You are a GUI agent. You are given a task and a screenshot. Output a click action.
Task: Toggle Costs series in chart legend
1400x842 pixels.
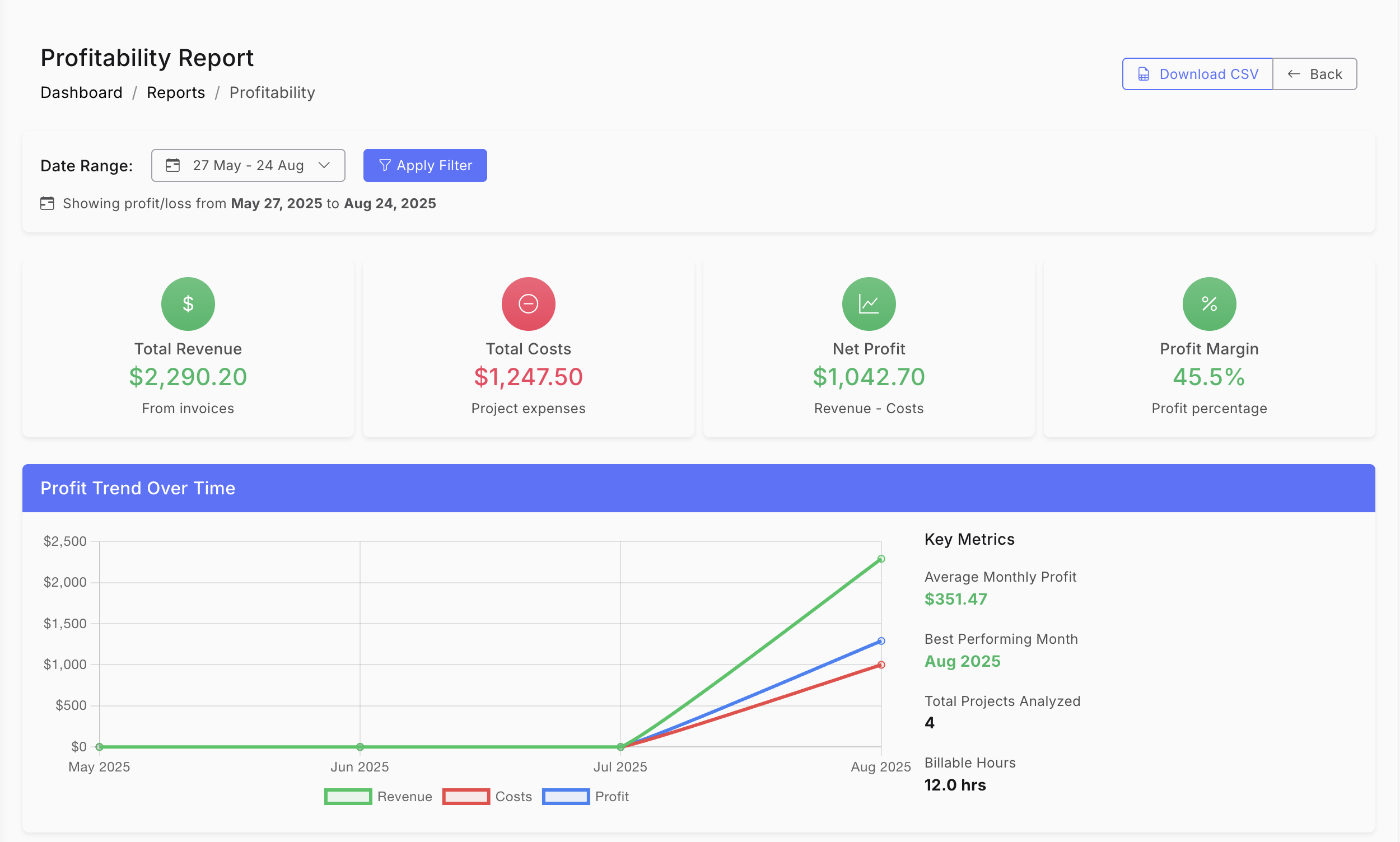click(x=513, y=797)
